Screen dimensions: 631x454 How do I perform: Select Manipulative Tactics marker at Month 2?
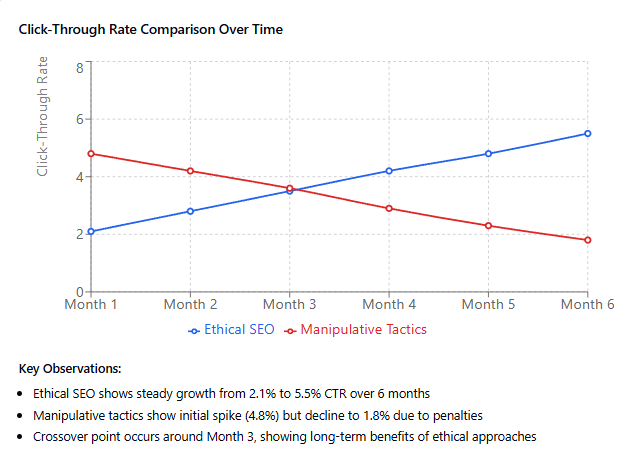point(190,171)
